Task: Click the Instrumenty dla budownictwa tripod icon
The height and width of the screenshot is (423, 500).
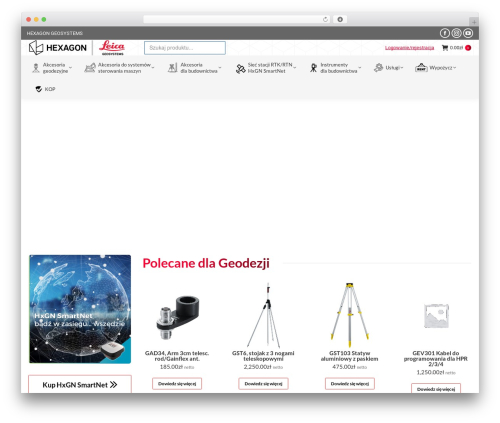Action: point(313,68)
